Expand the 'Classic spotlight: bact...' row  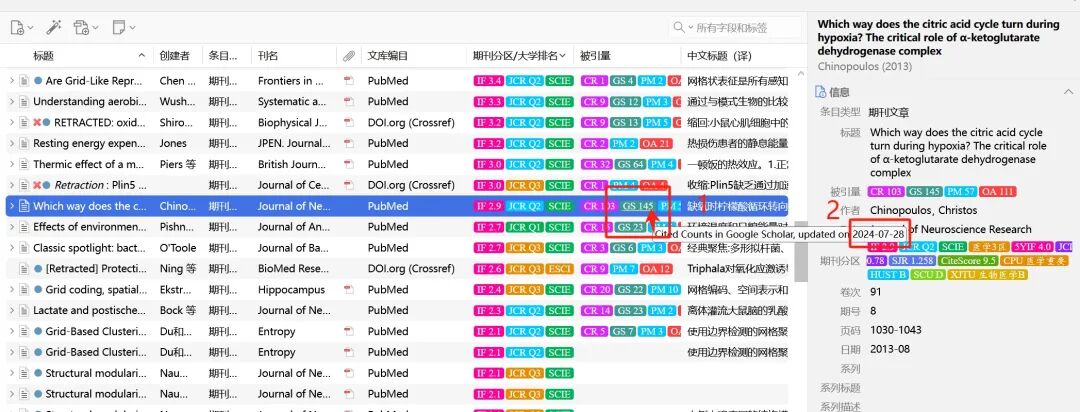(x=12, y=247)
